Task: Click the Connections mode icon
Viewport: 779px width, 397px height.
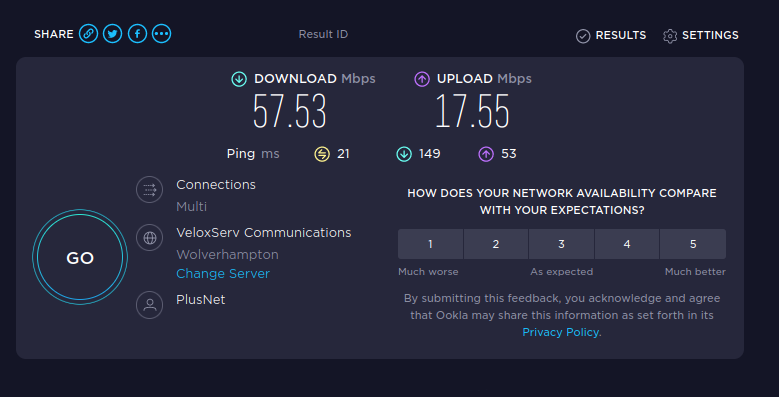Action: tap(150, 190)
